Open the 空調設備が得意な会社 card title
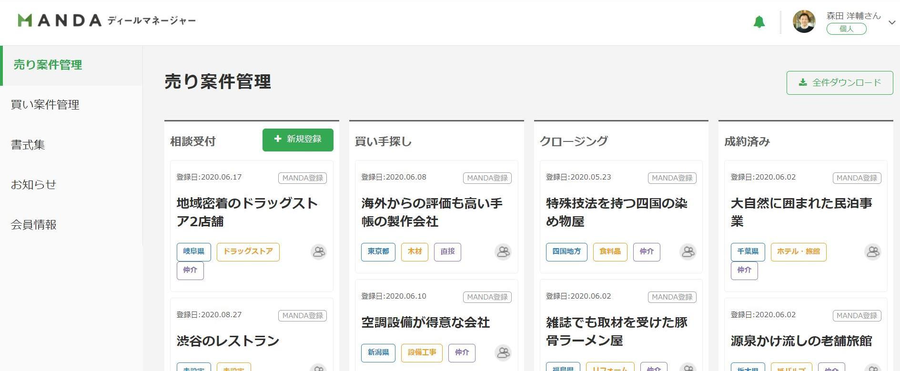Image resolution: width=900 pixels, height=371 pixels. pyautogui.click(x=425, y=322)
